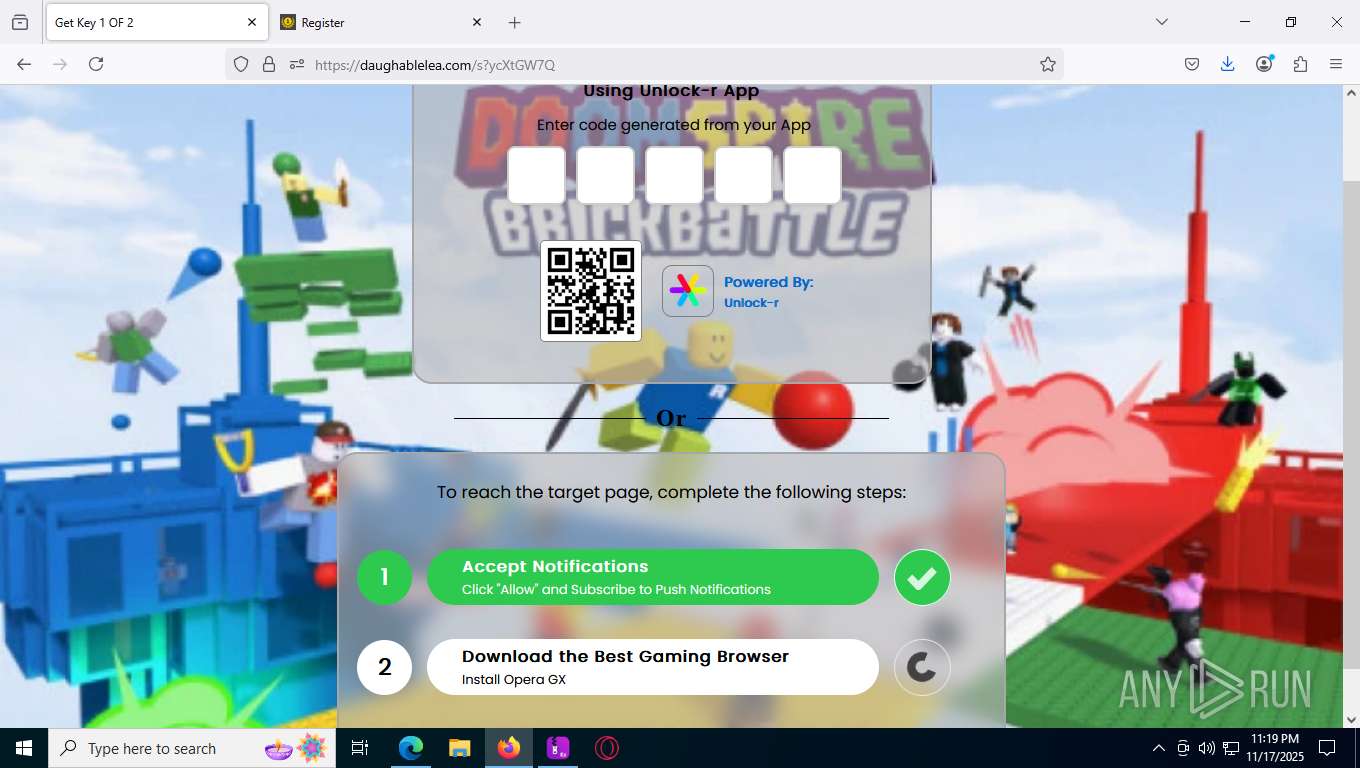This screenshot has height=768, width=1360.
Task: Click Download the Best Gaming Browser button
Action: [653, 667]
